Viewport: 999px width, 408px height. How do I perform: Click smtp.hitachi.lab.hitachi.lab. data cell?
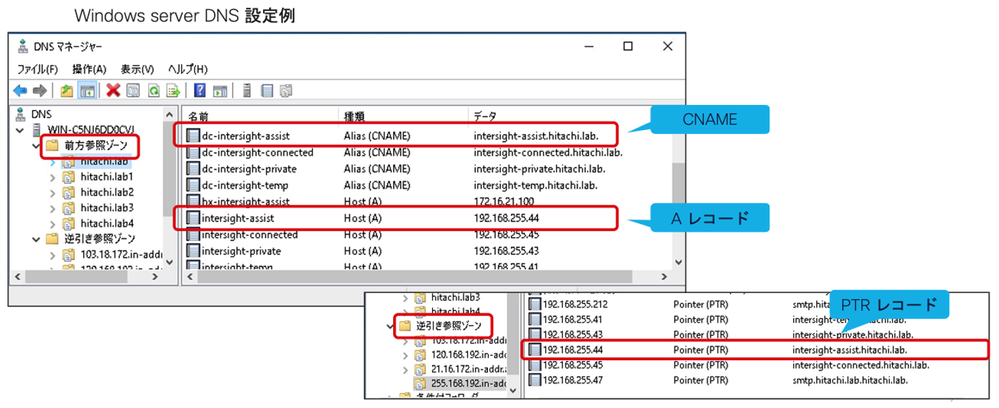(x=851, y=380)
